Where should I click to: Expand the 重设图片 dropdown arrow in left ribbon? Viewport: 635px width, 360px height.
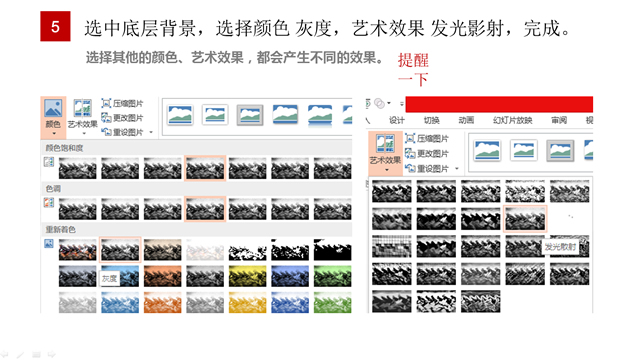pos(151,132)
